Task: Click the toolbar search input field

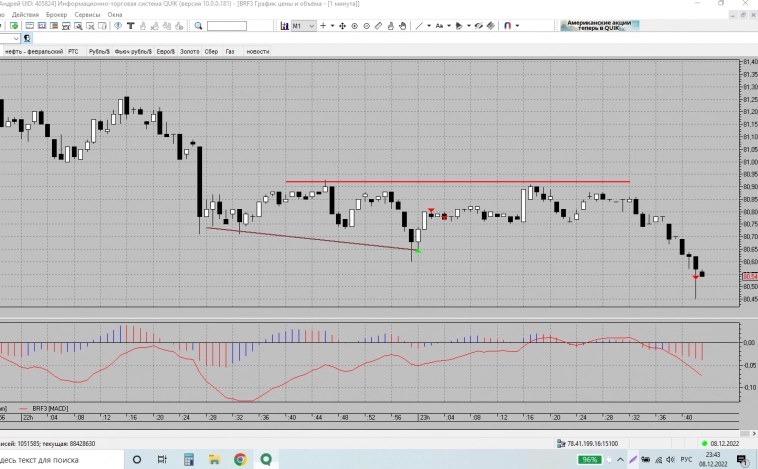Action: [x=227, y=25]
